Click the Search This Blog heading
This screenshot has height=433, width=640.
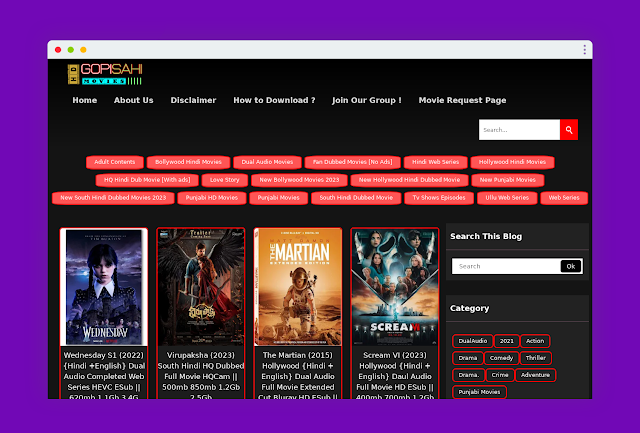[486, 236]
